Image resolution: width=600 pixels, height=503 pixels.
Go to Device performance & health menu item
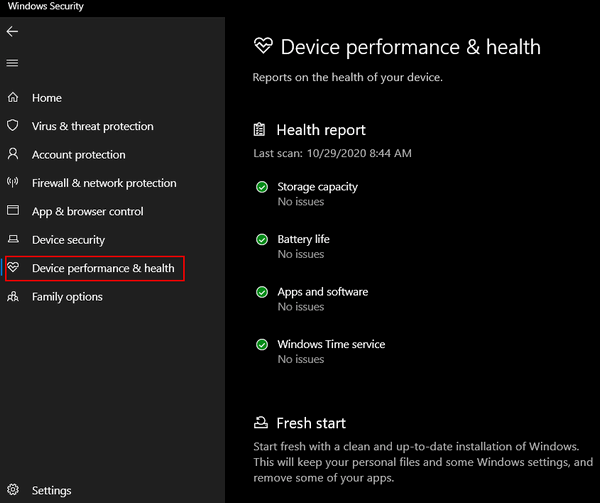tap(95, 269)
